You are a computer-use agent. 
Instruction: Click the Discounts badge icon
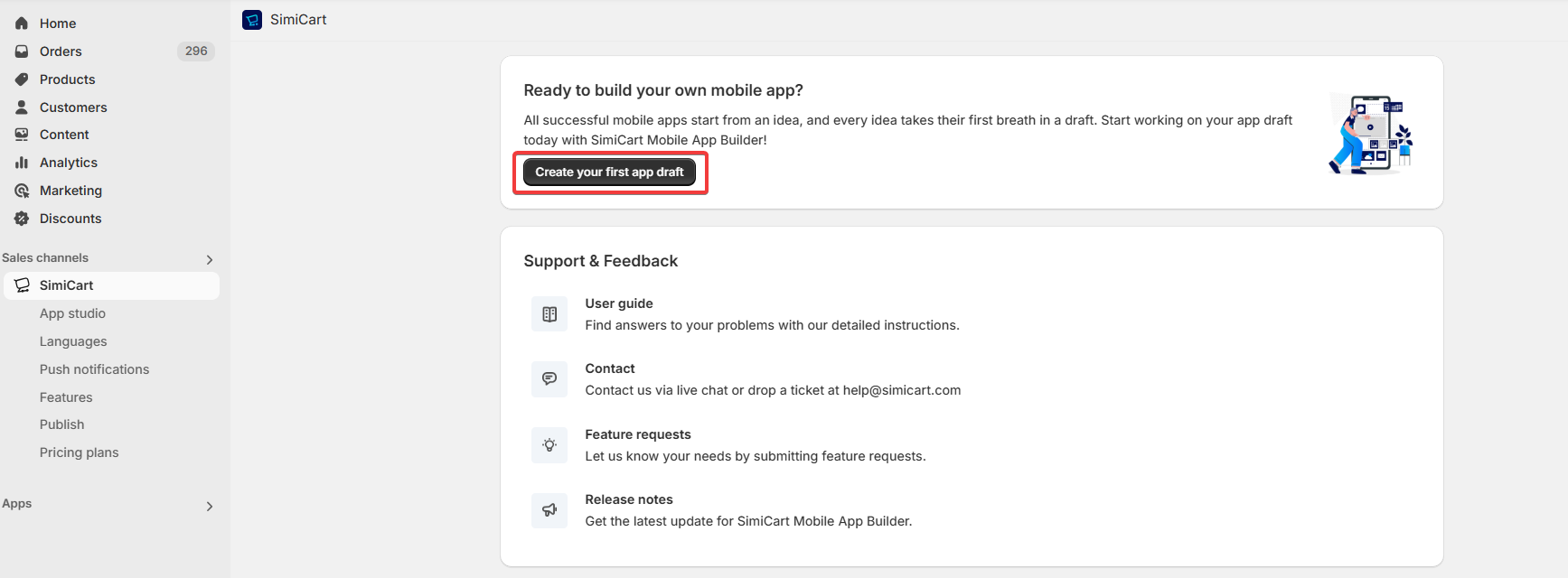pyautogui.click(x=22, y=219)
